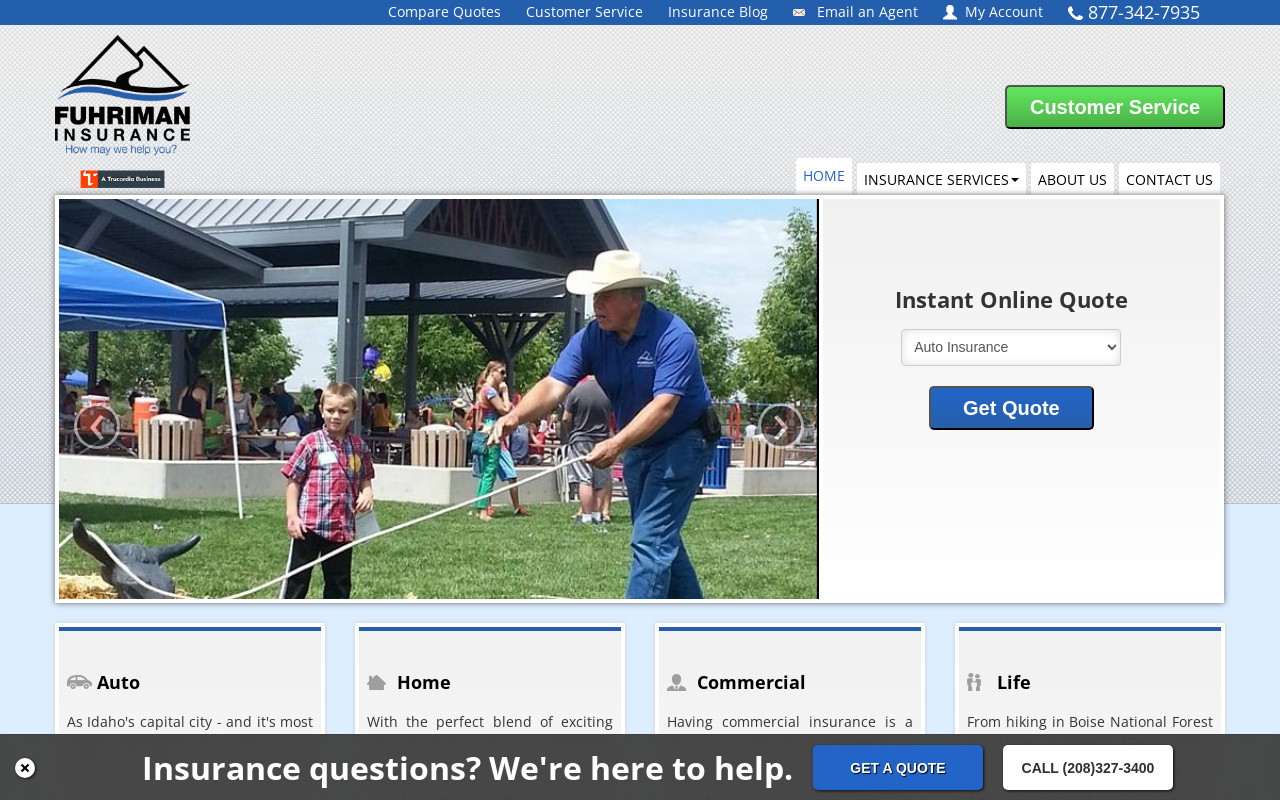The height and width of the screenshot is (800, 1280).
Task: Open the Contact Us page
Action: point(1169,179)
